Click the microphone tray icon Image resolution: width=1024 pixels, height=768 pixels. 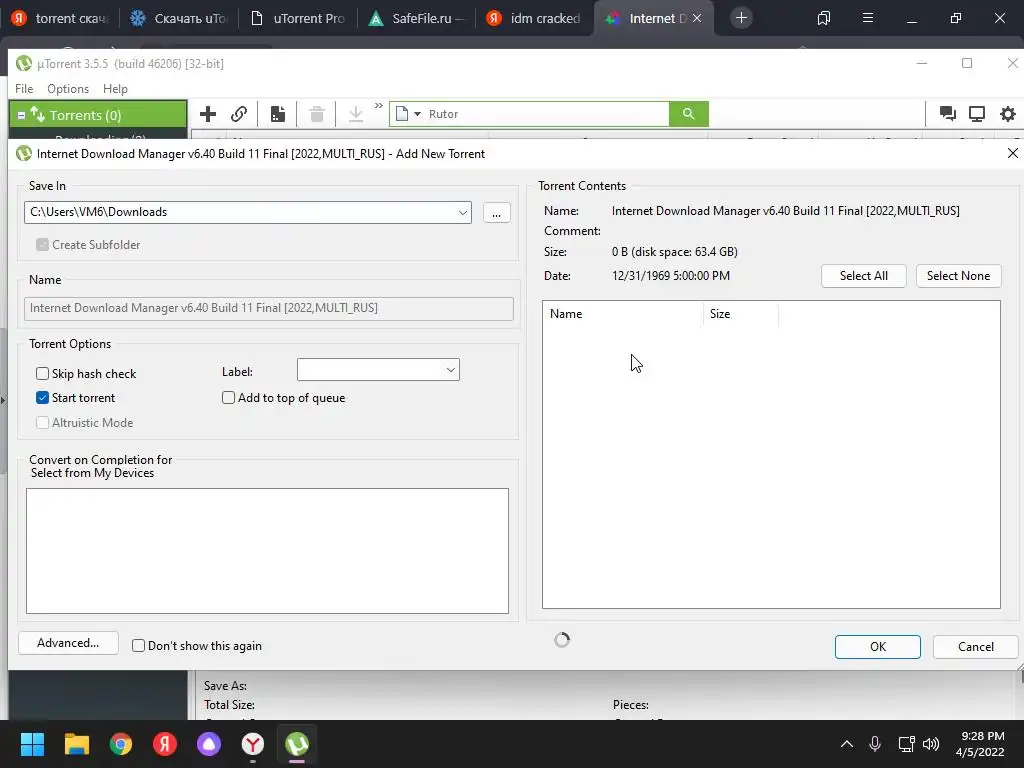coord(875,744)
